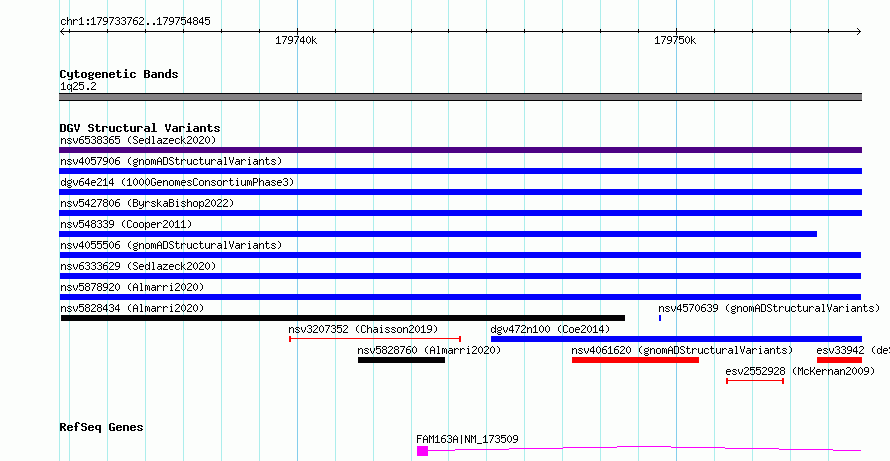Click the nsv6538365 (Sedlazeck2020) label

point(138,140)
